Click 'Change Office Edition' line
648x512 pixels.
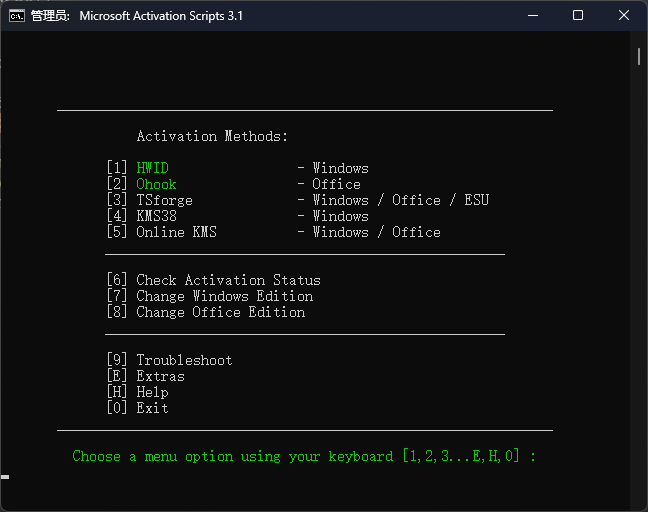(x=206, y=312)
